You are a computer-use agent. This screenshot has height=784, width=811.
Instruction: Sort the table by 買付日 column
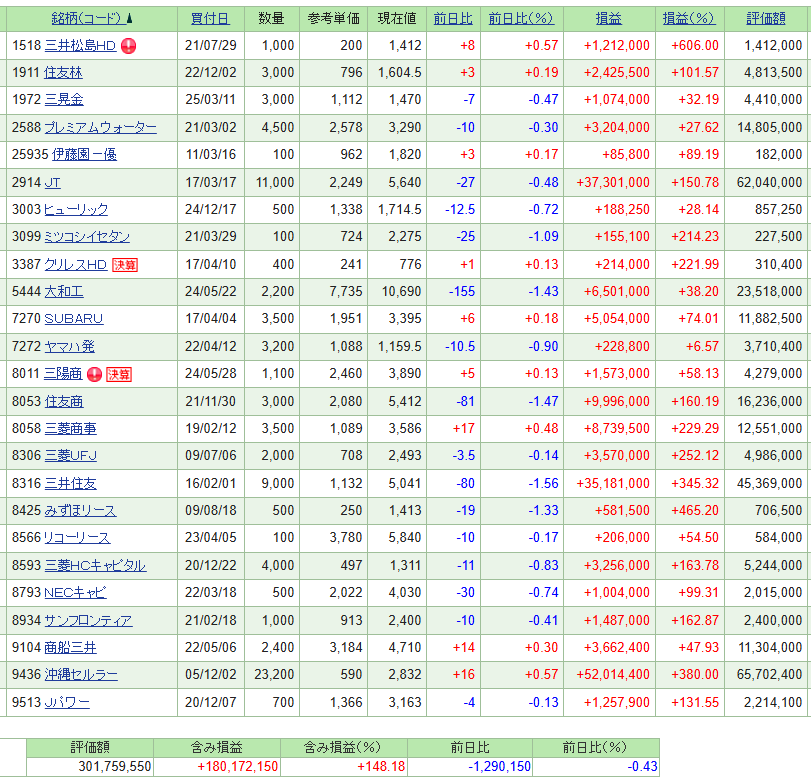209,18
